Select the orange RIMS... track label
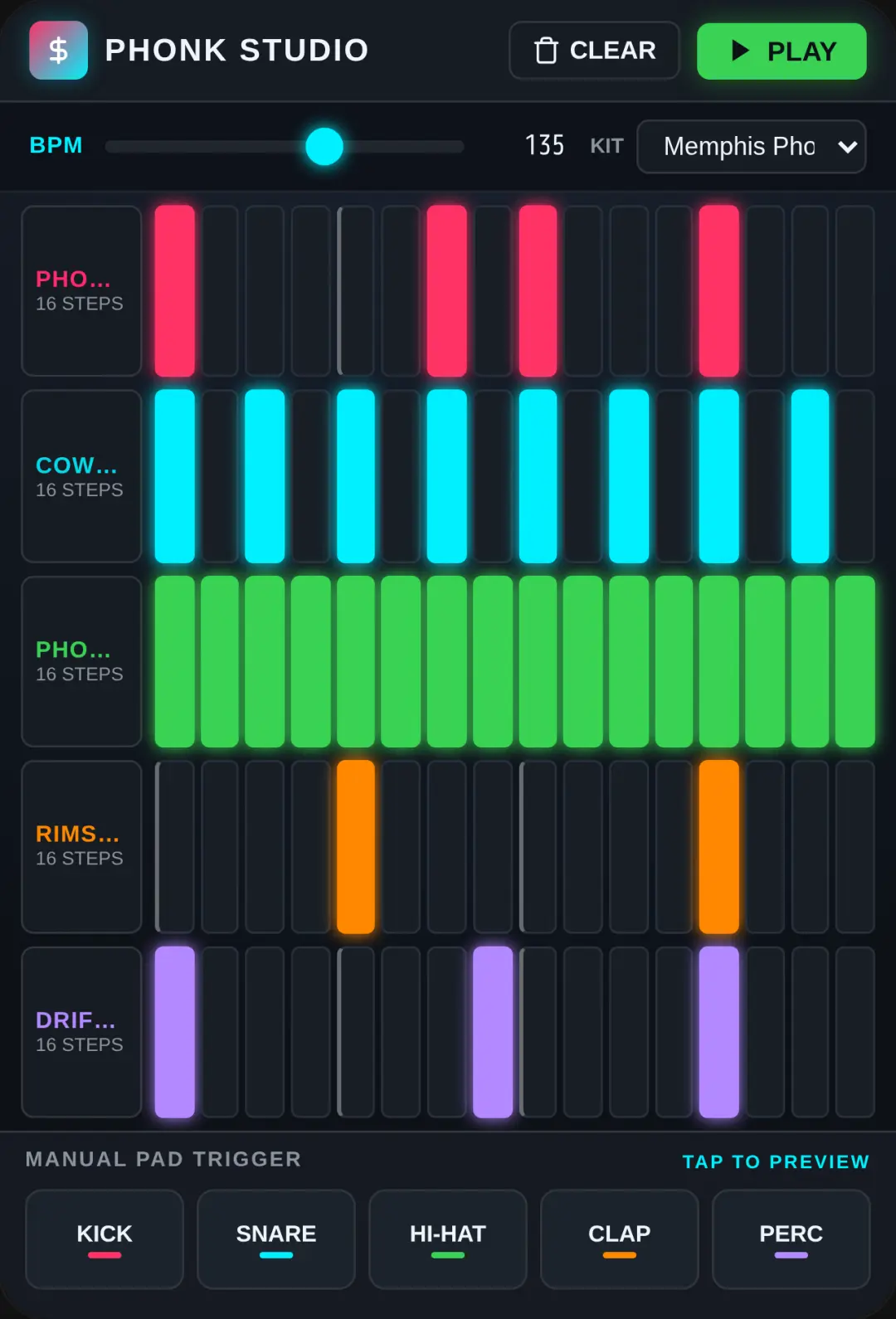The height and width of the screenshot is (1319, 896). [x=81, y=847]
